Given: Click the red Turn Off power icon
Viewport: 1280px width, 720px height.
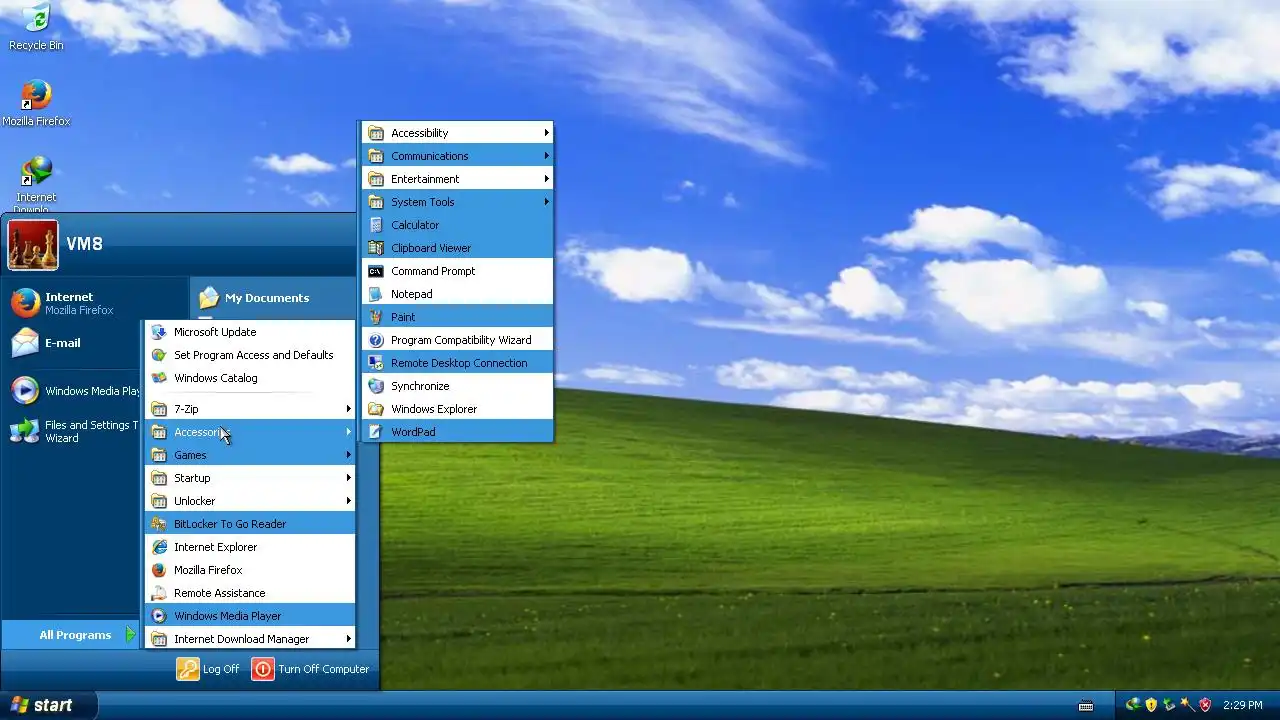Looking at the screenshot, I should (262, 669).
